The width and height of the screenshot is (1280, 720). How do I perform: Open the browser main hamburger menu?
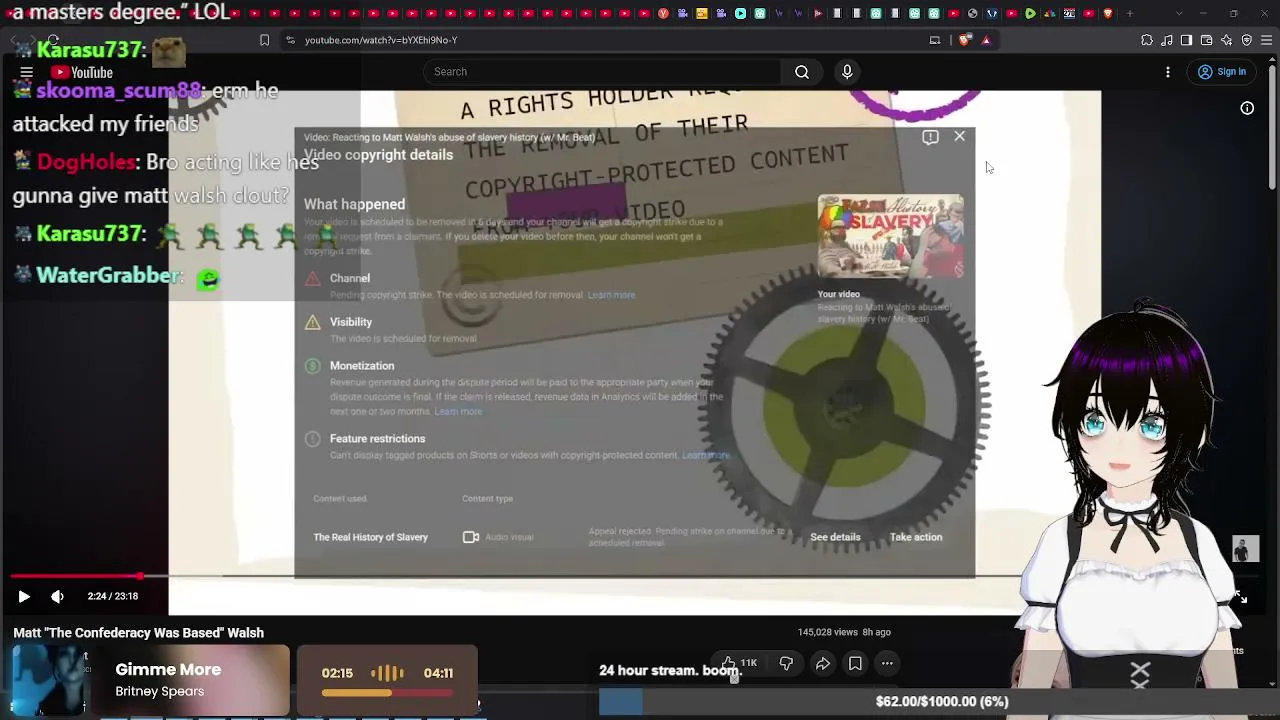(1267, 40)
